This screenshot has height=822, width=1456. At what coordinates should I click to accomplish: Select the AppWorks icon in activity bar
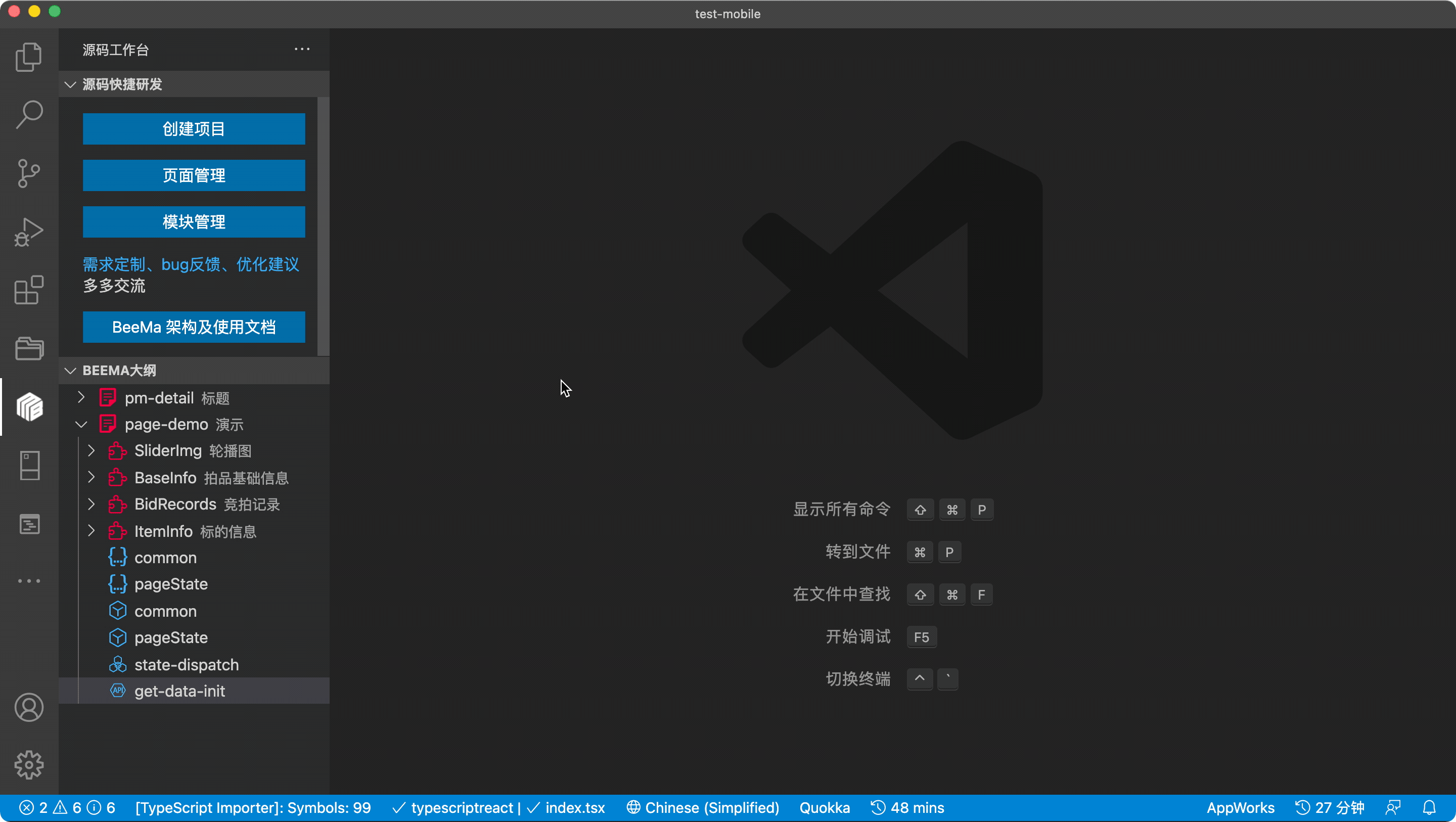(29, 407)
